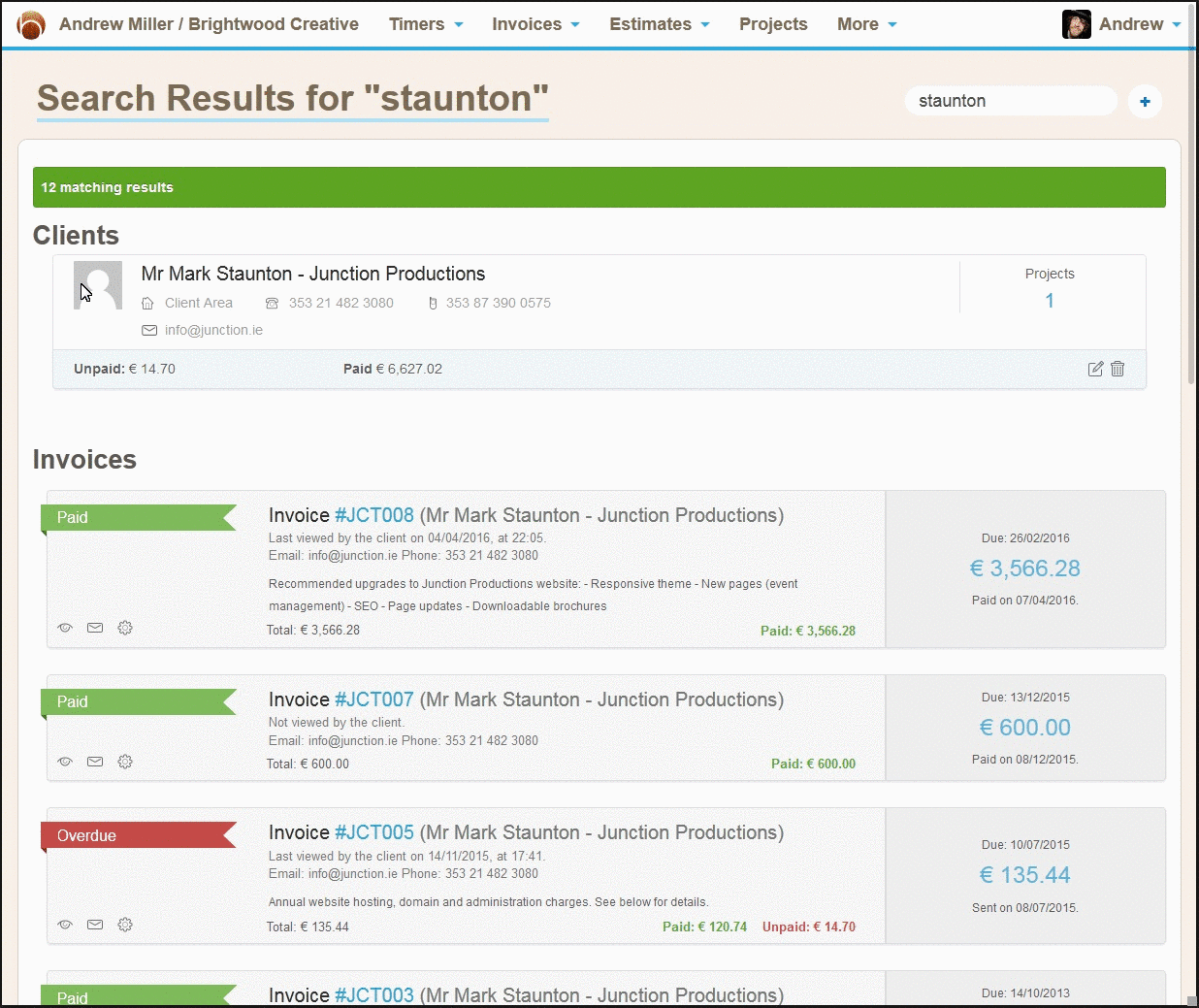
Task: Send invoice JCT008 by email icon
Action: [95, 628]
